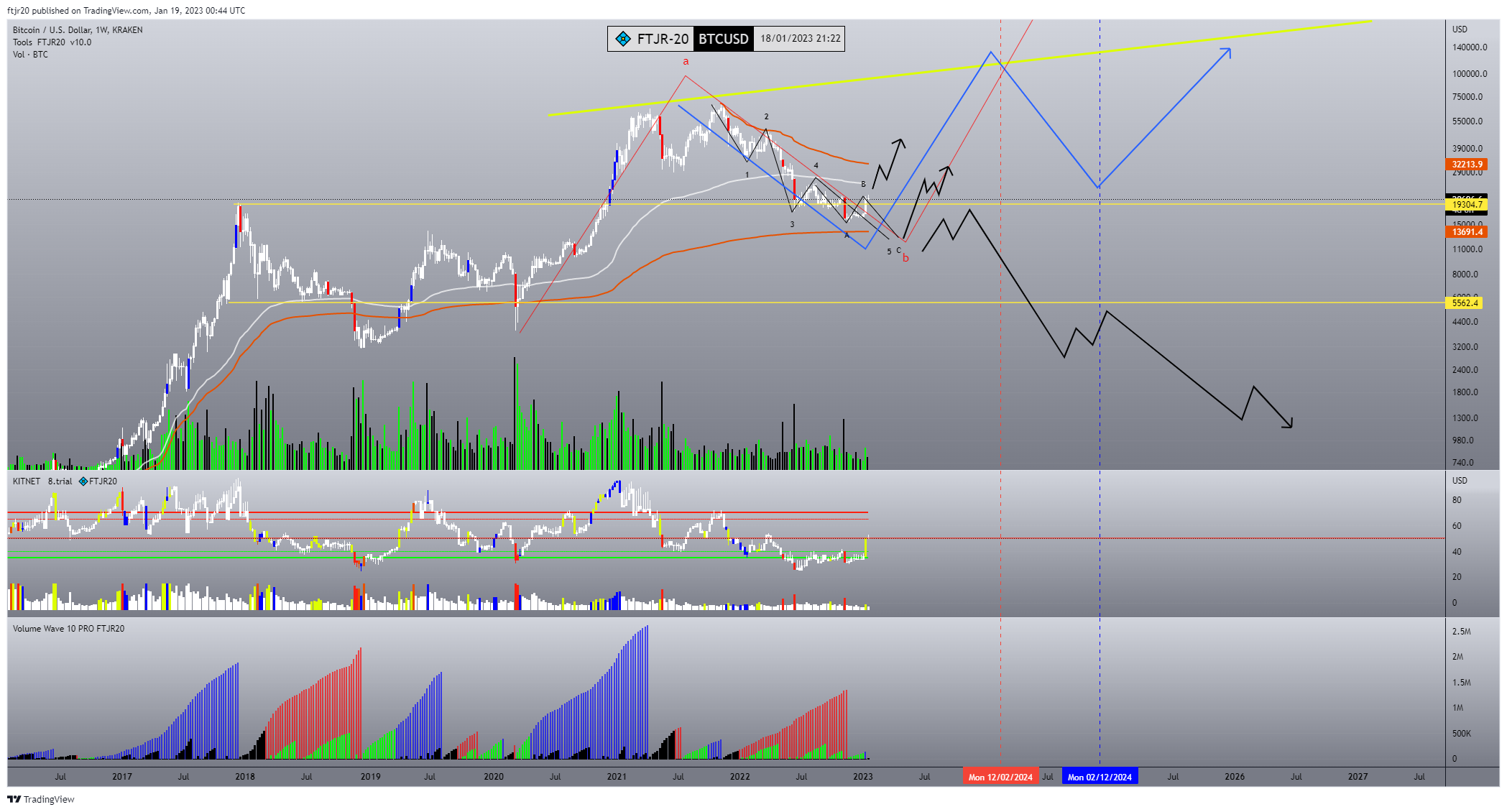Click the 2017 year on time axis
The image size is (1507, 812).
(122, 777)
